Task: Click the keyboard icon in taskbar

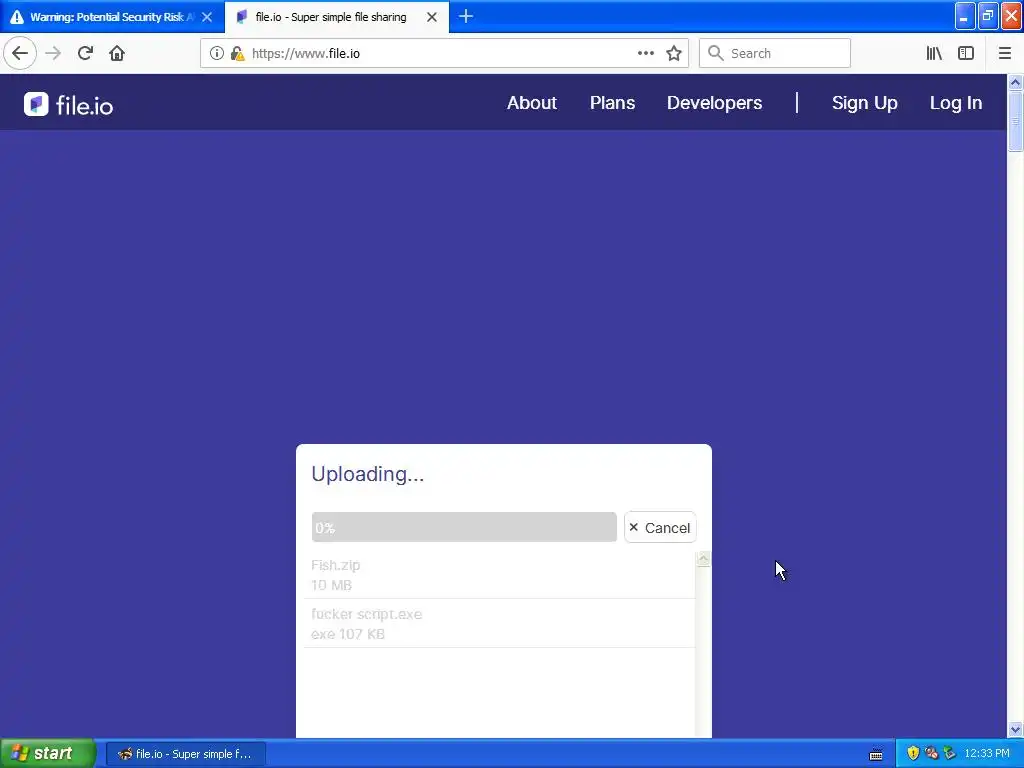Action: click(876, 754)
